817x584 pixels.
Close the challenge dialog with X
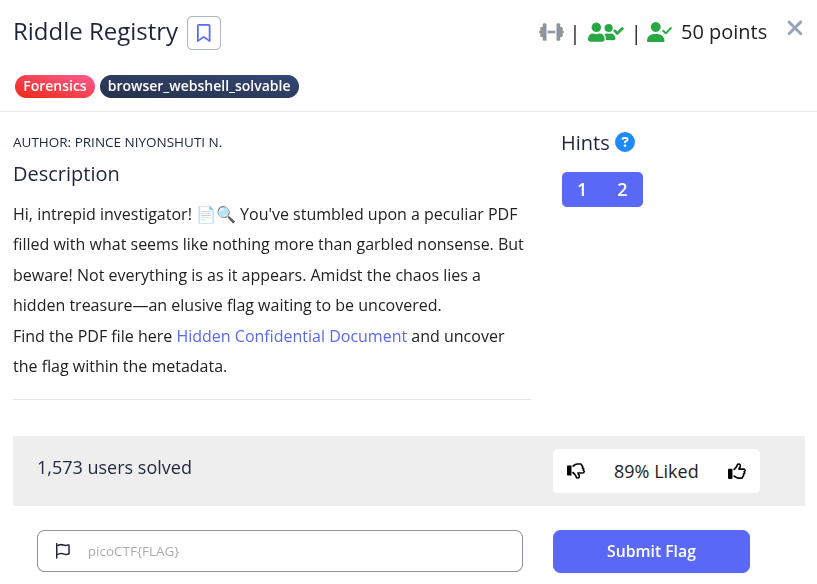point(795,28)
